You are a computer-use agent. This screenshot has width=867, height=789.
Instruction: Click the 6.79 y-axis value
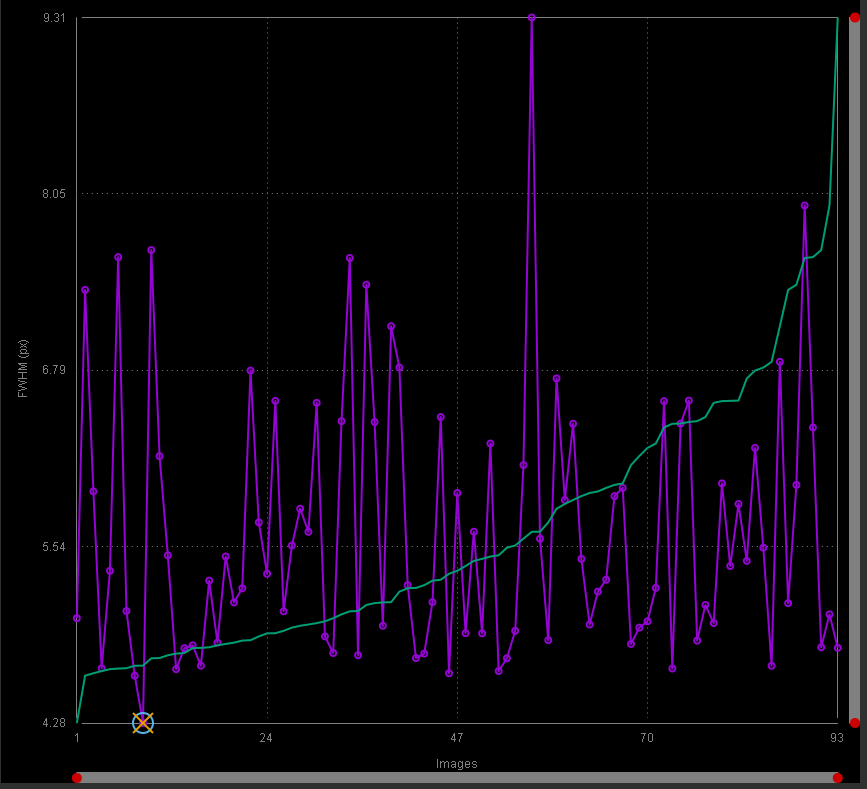pyautogui.click(x=54, y=369)
